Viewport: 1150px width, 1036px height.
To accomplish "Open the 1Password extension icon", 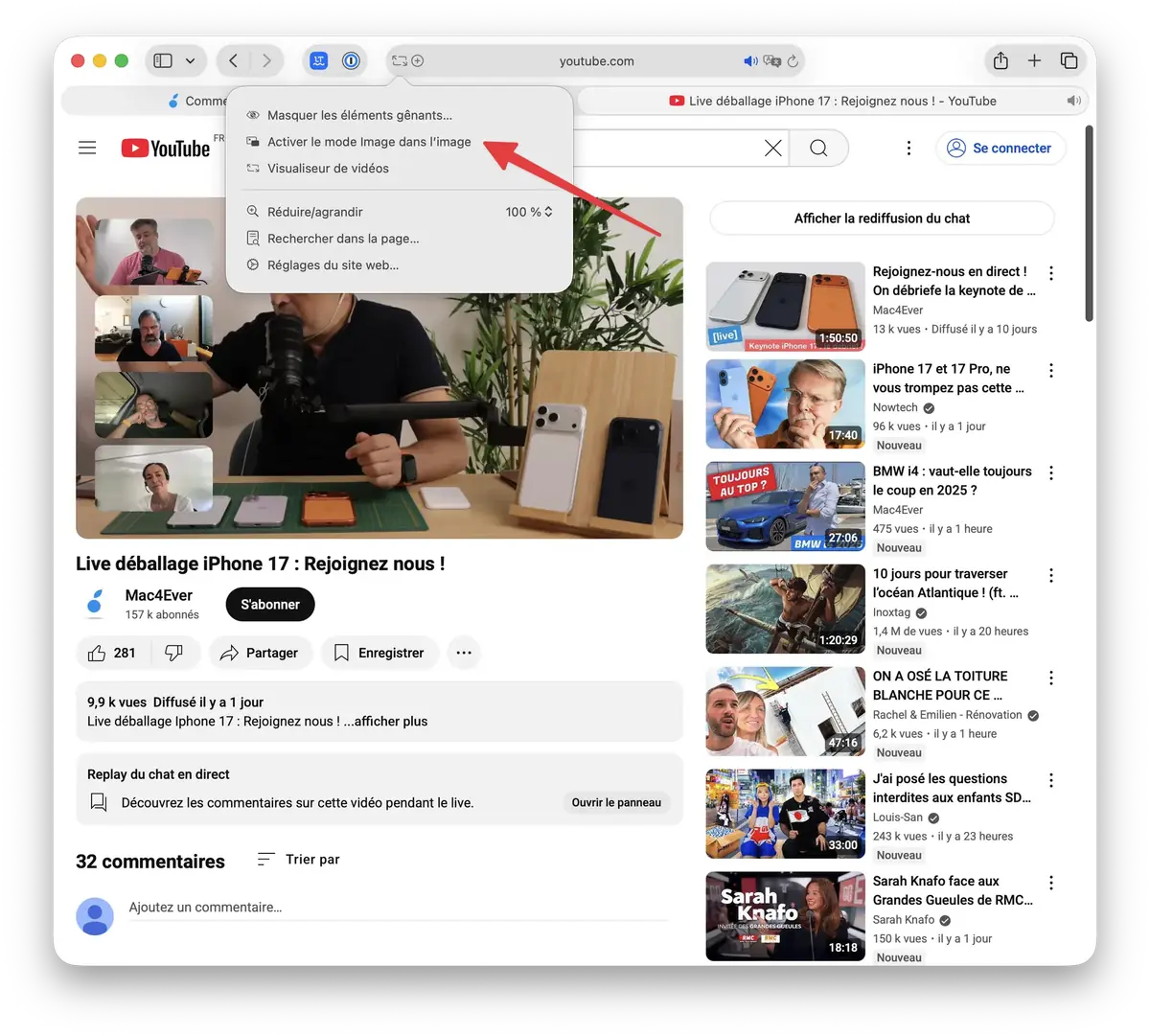I will pos(351,59).
